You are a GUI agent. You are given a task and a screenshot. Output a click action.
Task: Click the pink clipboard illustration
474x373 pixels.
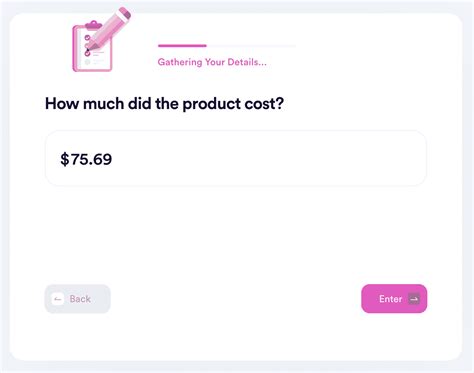92,47
